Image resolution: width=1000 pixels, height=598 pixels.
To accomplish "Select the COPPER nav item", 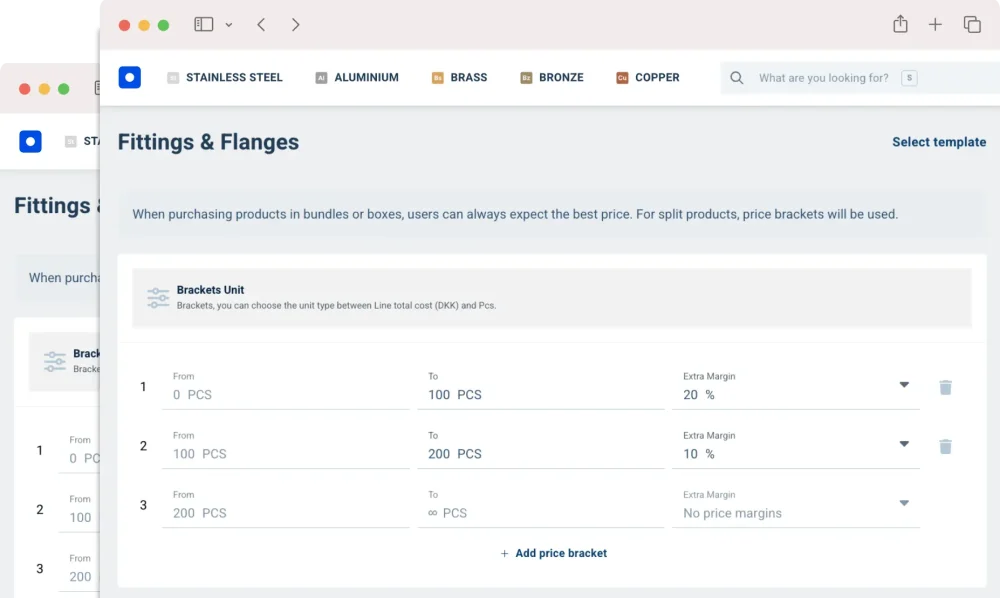I will tap(657, 77).
